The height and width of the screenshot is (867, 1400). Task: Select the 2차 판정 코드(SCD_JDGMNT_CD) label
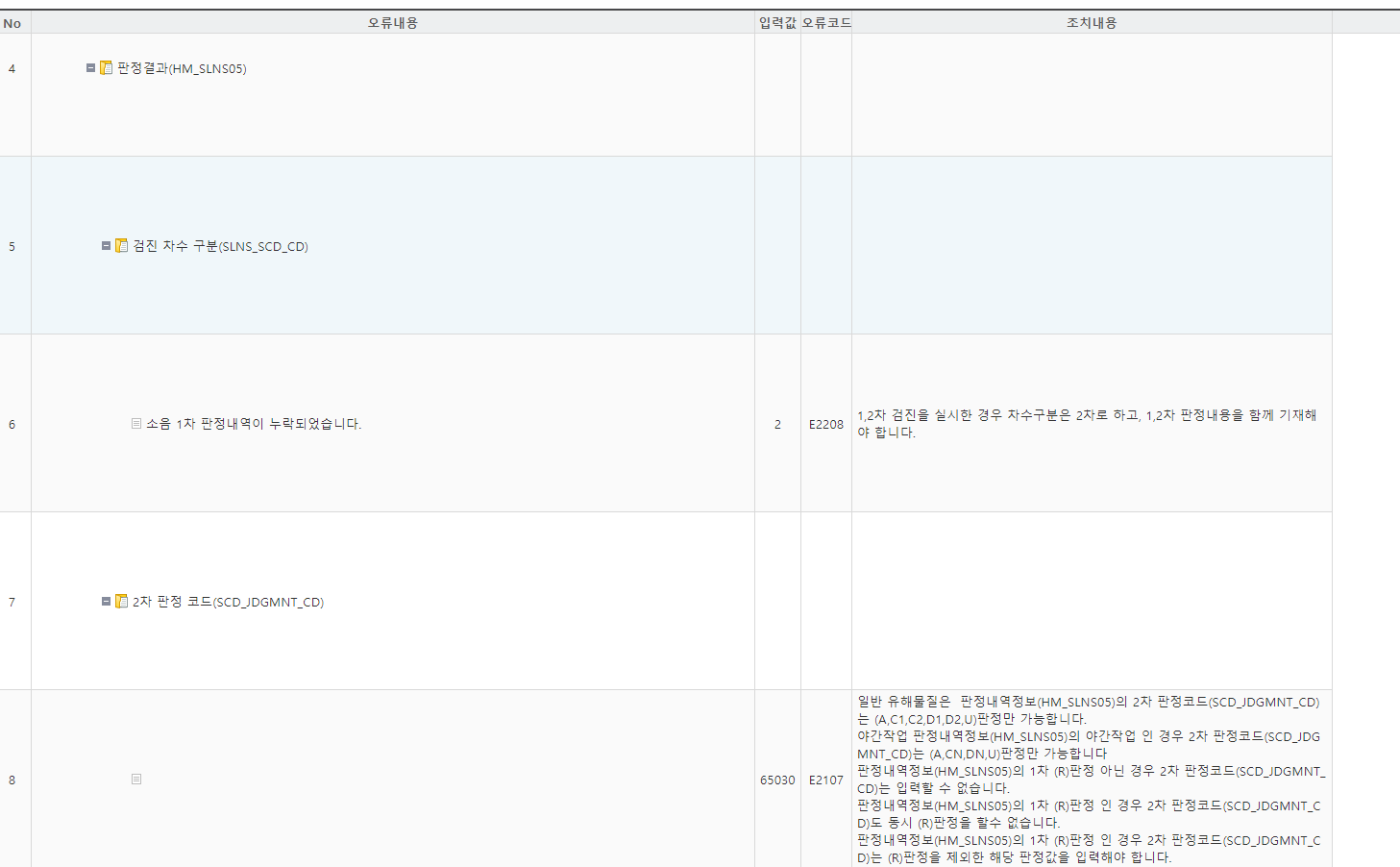coord(228,602)
